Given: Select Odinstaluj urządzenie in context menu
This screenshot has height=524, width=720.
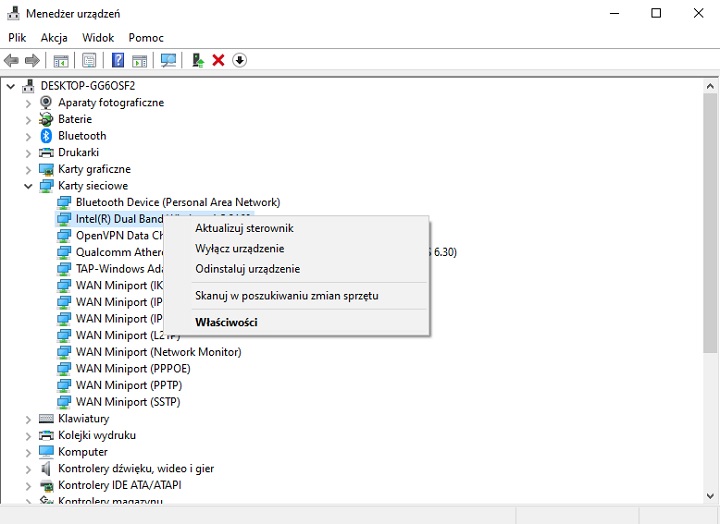Looking at the screenshot, I should coord(247,269).
